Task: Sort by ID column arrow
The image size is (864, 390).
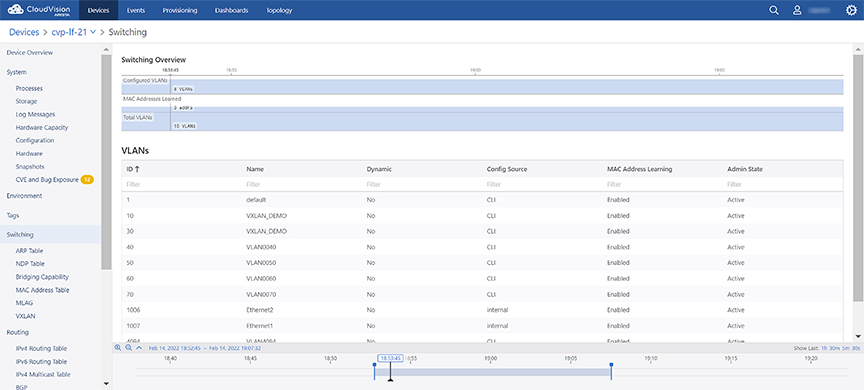Action: click(137, 169)
